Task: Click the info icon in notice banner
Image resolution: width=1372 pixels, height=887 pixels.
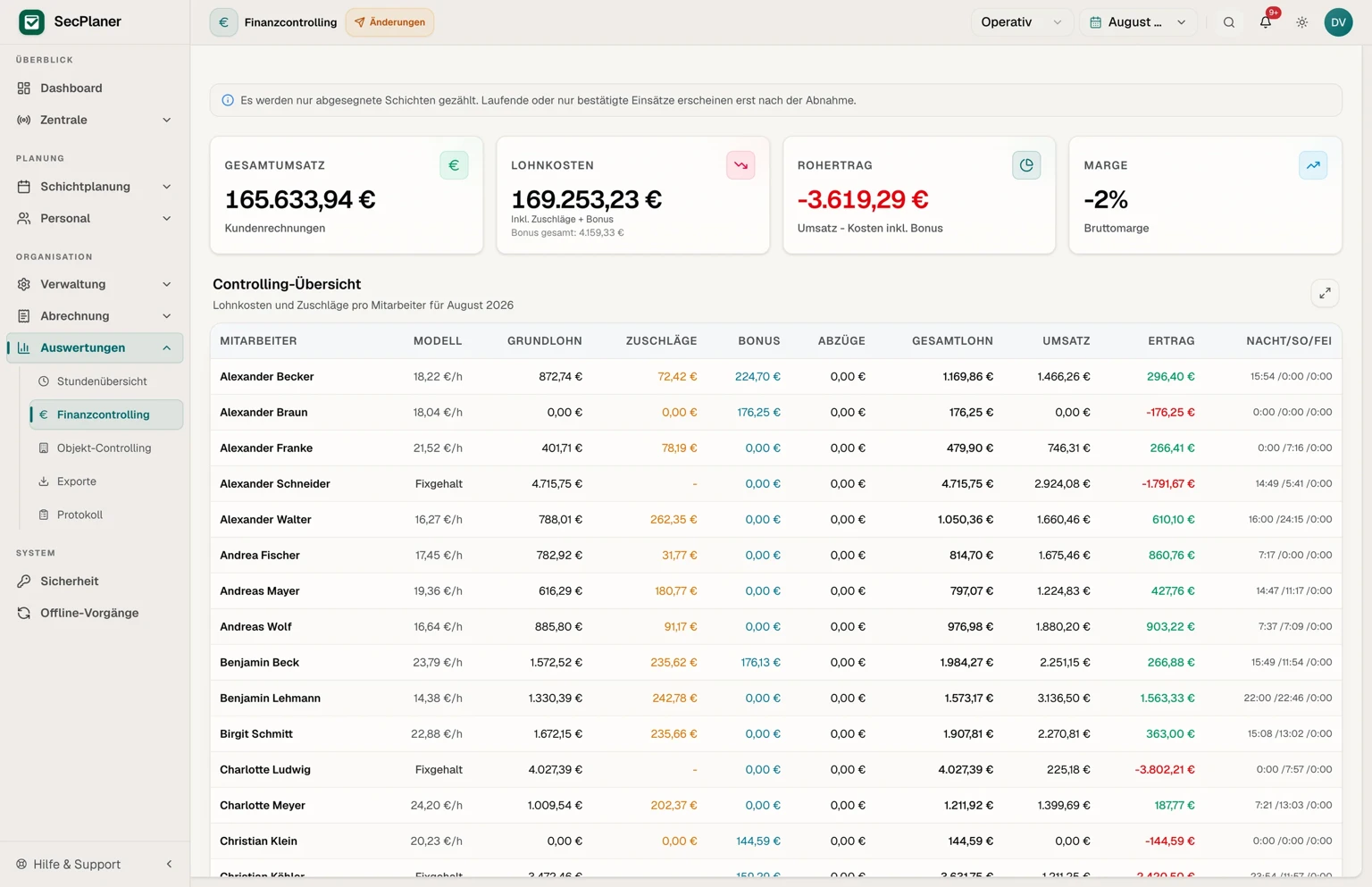Action: tap(228, 100)
